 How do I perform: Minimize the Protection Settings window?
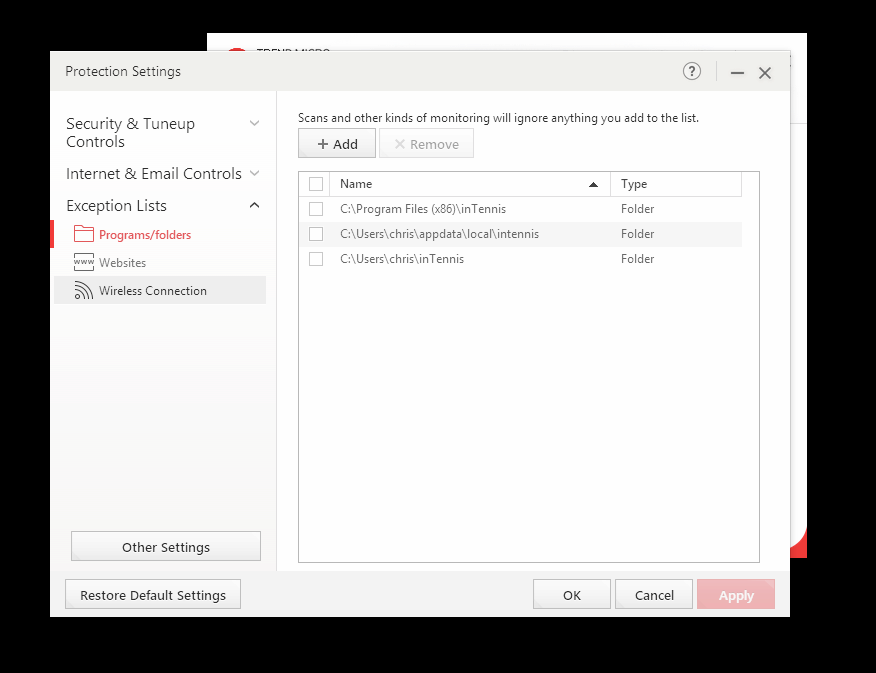point(737,73)
